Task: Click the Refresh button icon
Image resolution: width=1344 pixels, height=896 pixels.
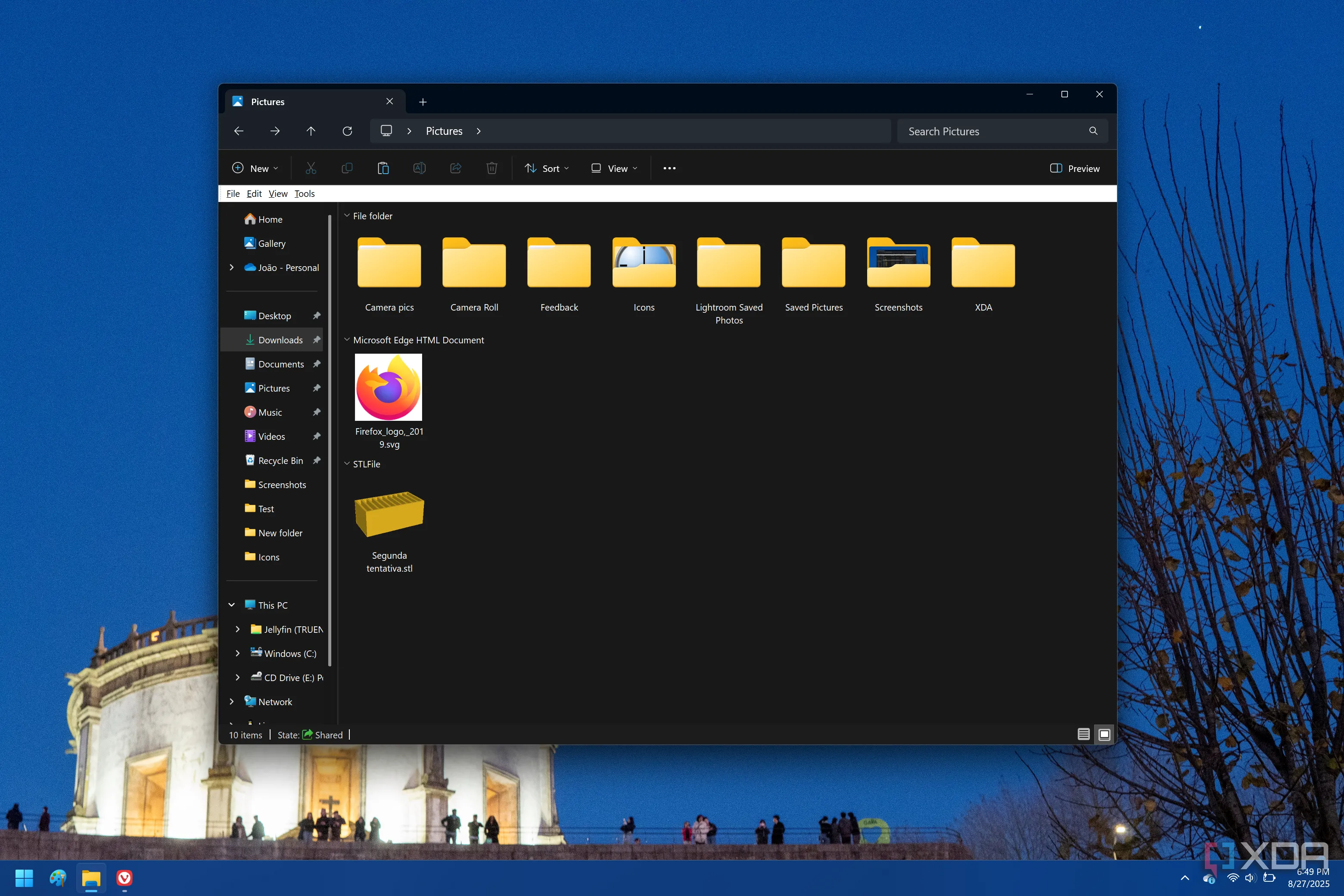Action: pyautogui.click(x=347, y=131)
